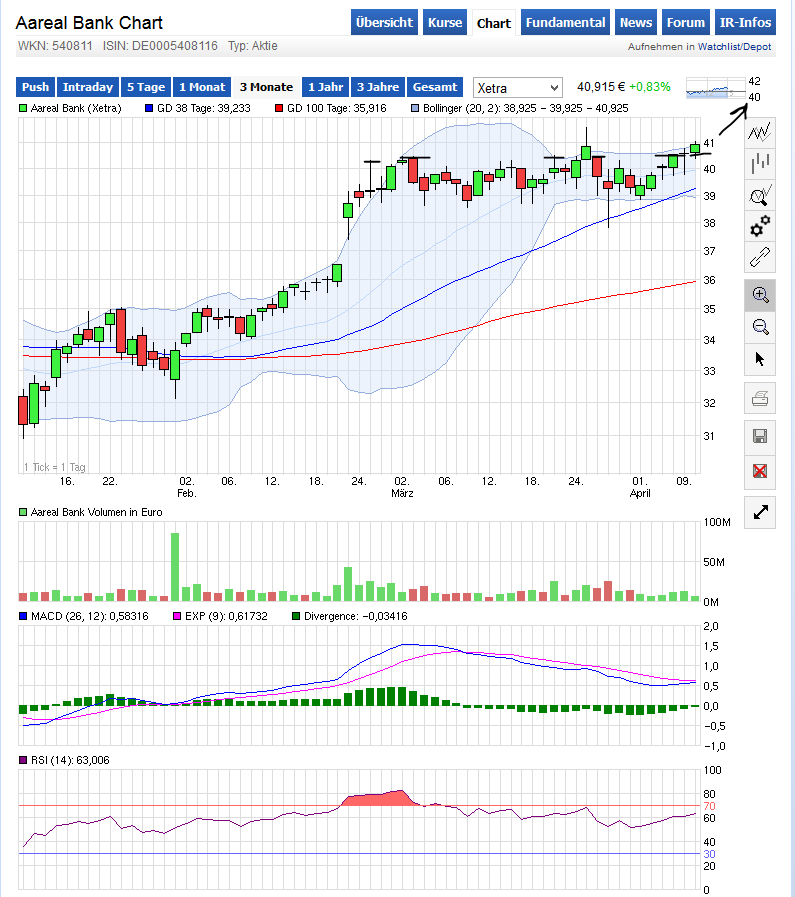Click the +0,83% change value
Screen dimensions: 795x897
point(650,87)
